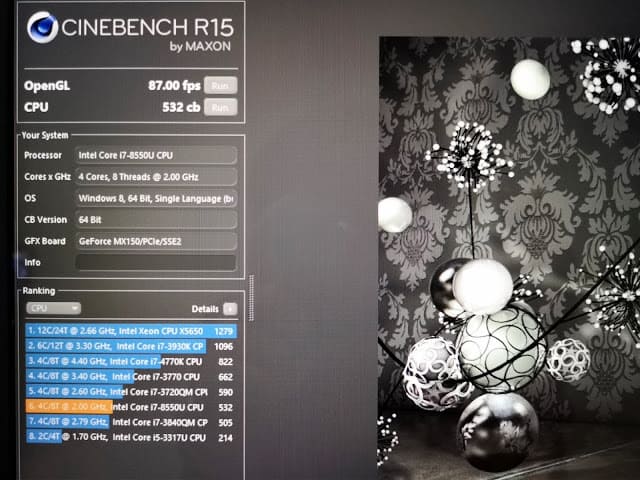Screen dimensions: 640x480
Task: Click the CB Version field 64 Bit
Action: [x=156, y=220]
